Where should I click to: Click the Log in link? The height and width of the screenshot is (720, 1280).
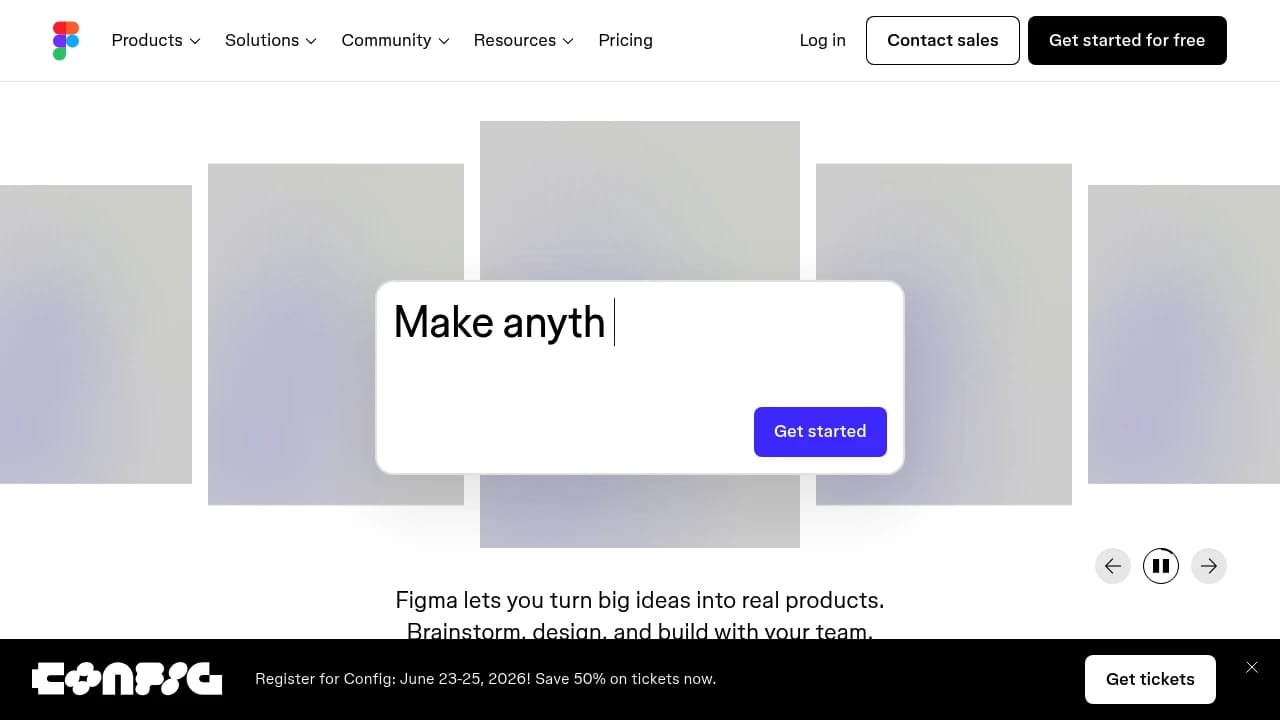point(821,40)
